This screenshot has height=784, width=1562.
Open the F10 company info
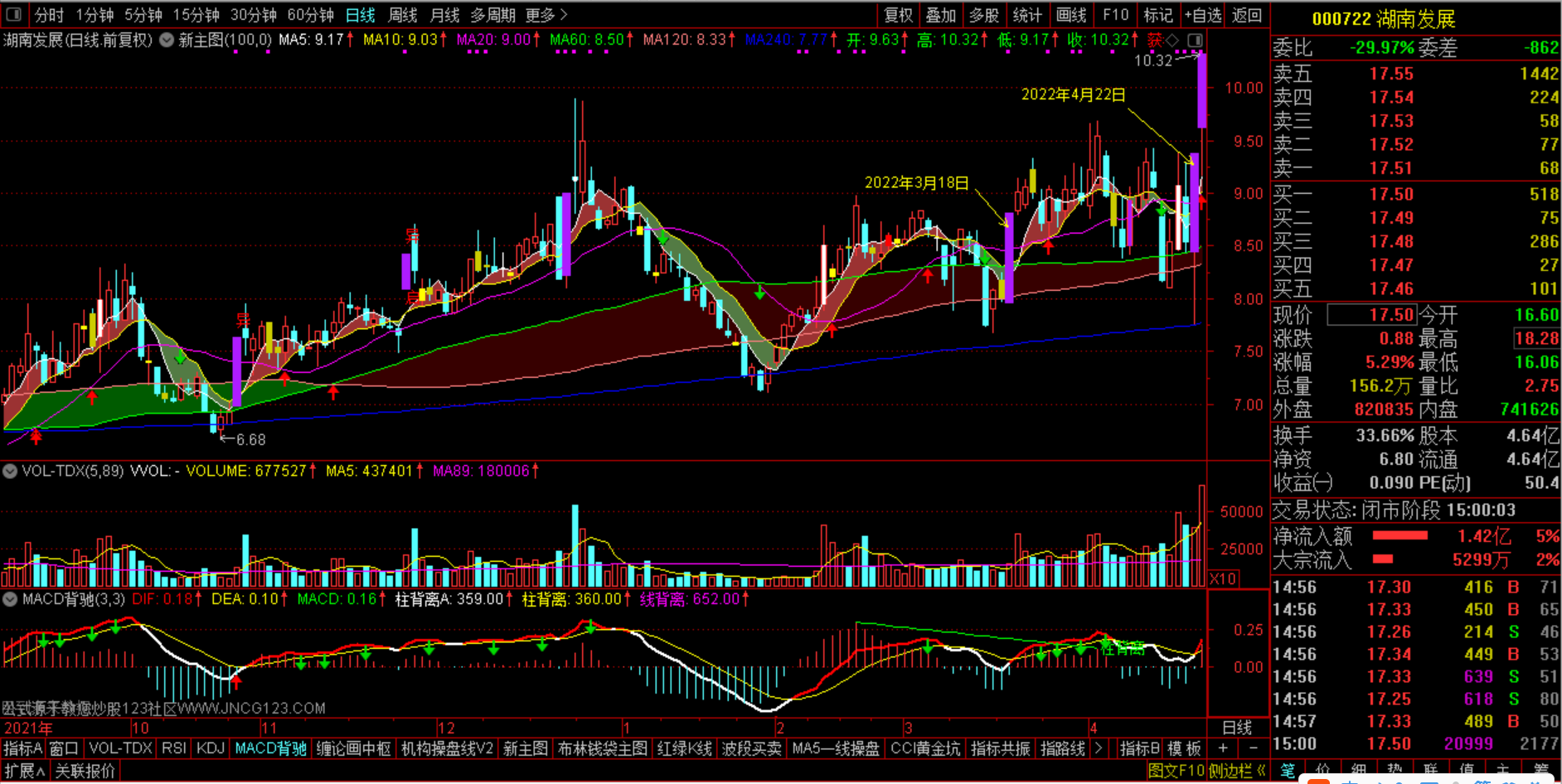(x=1115, y=15)
